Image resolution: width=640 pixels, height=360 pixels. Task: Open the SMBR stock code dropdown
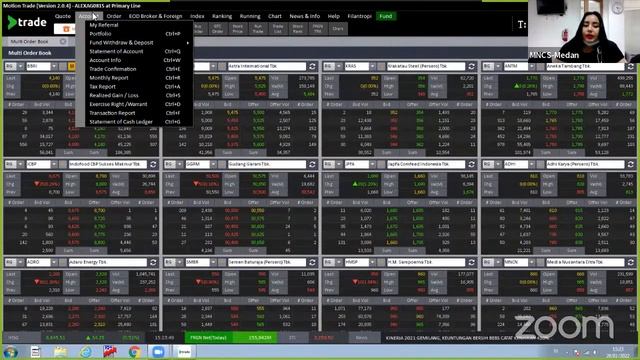(x=213, y=262)
